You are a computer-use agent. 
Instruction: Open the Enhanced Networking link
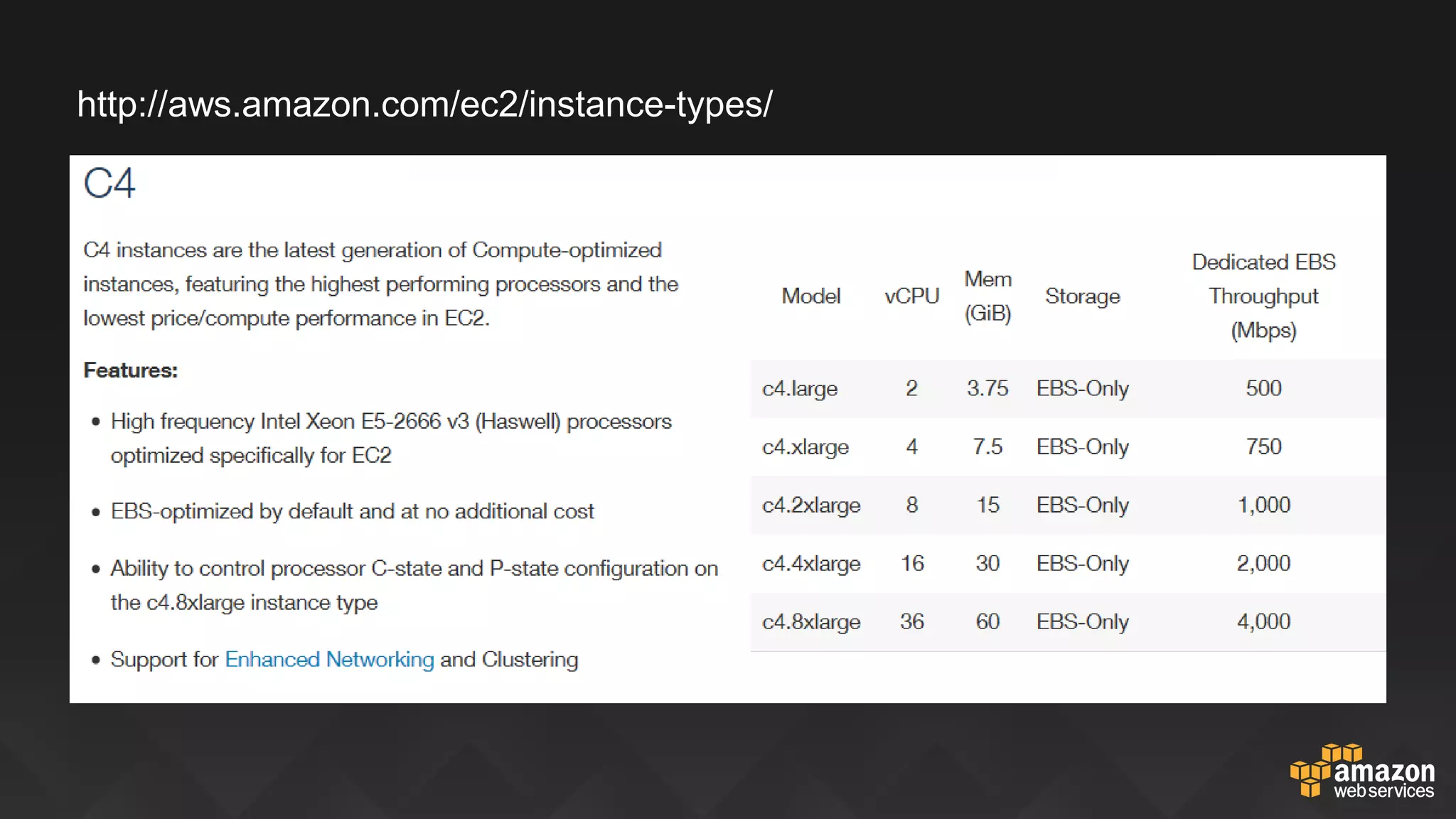[329, 660]
